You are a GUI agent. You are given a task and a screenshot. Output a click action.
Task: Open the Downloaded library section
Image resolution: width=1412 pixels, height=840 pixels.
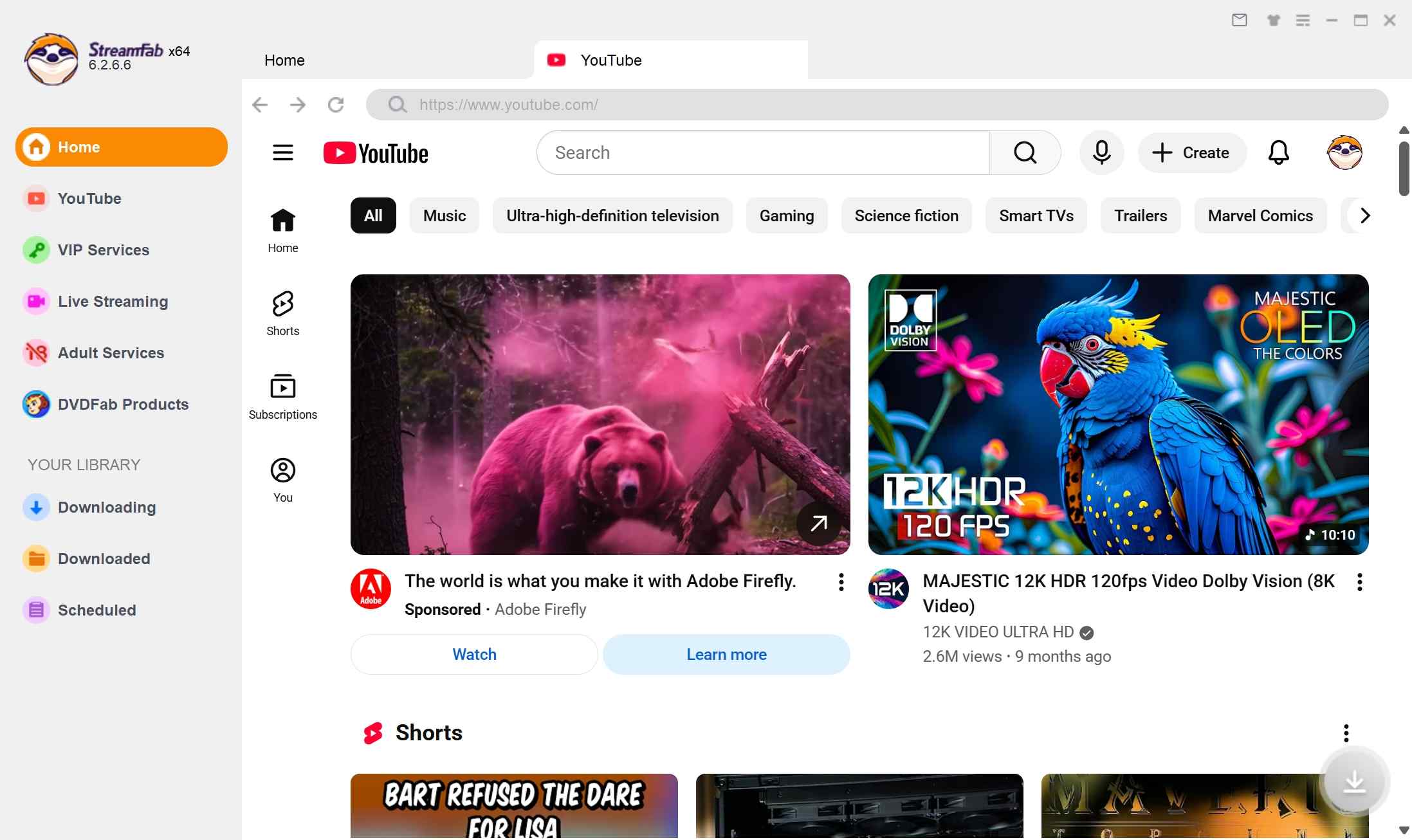tap(104, 558)
